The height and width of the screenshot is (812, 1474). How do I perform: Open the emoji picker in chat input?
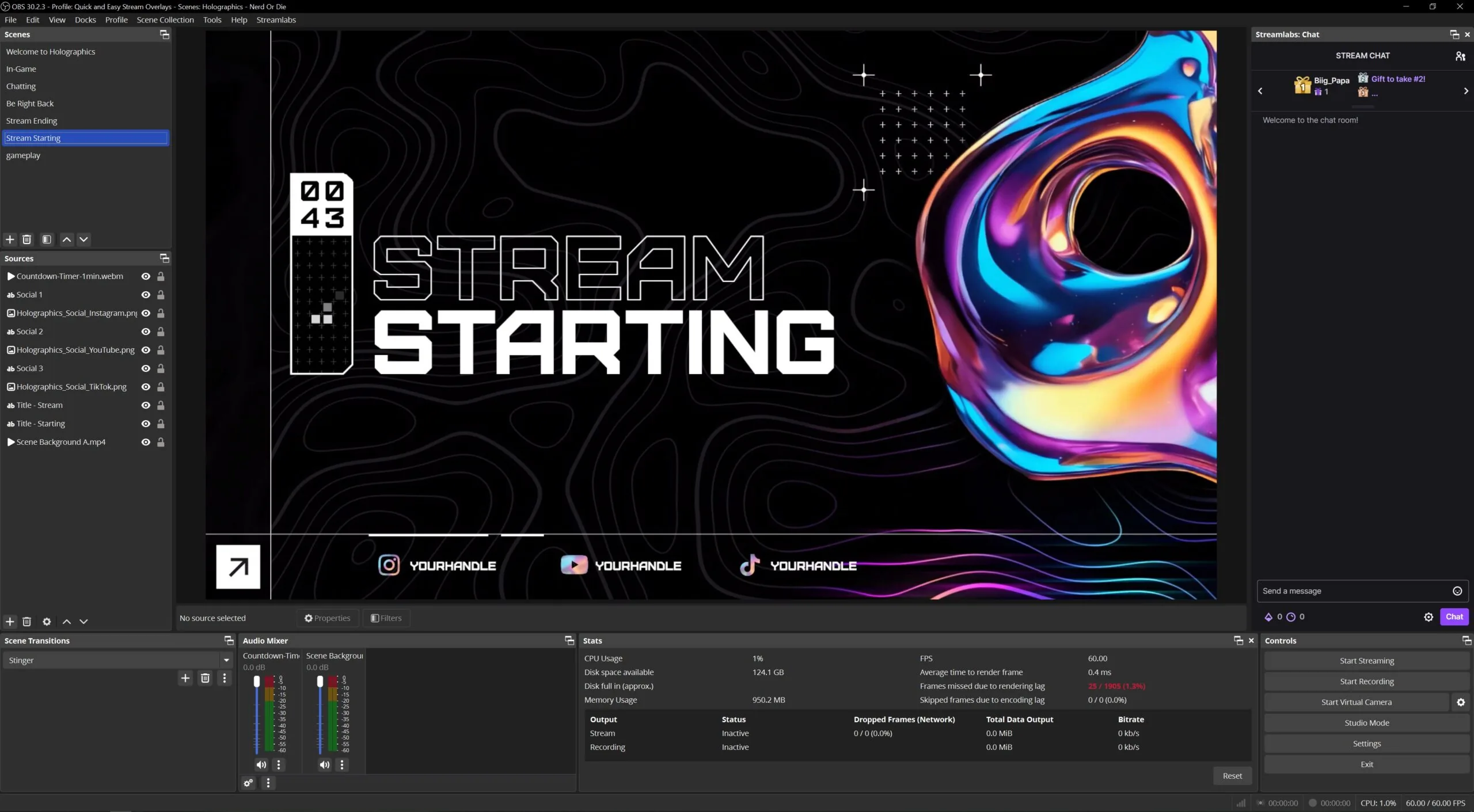(1457, 591)
